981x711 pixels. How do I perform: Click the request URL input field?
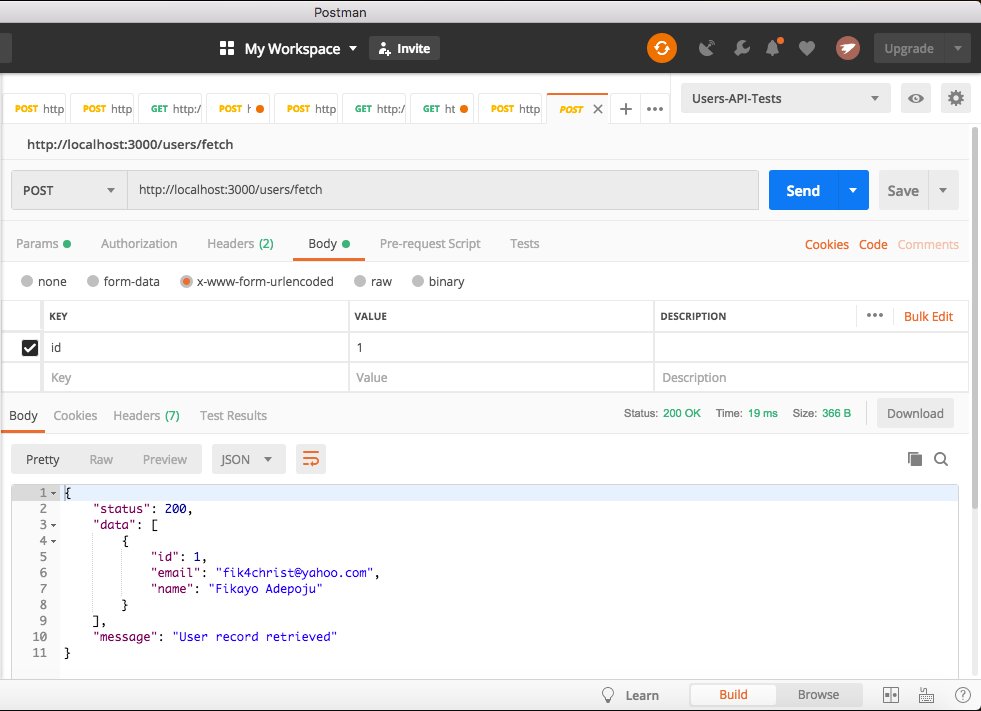click(443, 190)
